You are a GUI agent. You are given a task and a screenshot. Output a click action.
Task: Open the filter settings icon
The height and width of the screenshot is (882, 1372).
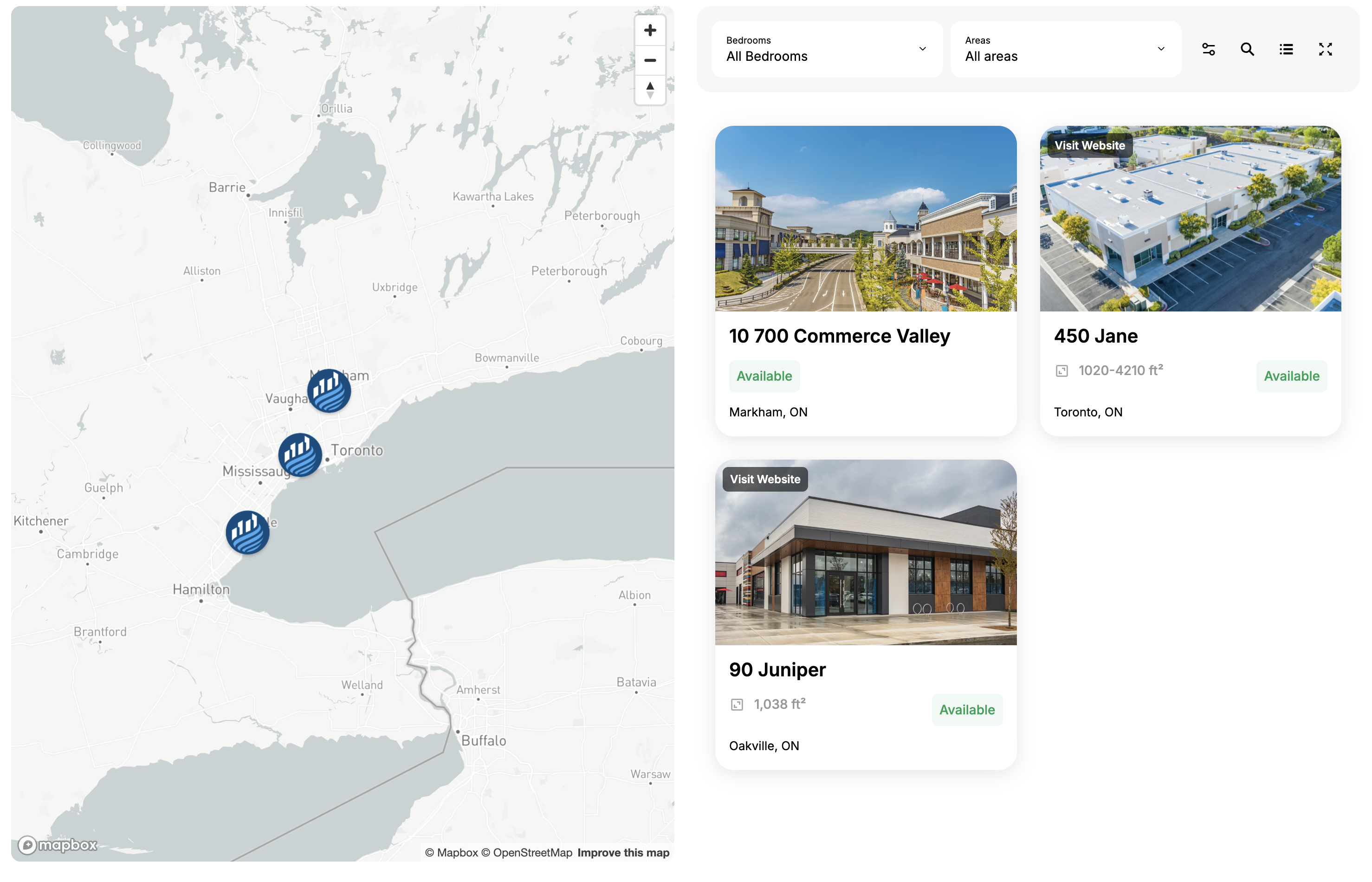tap(1208, 49)
